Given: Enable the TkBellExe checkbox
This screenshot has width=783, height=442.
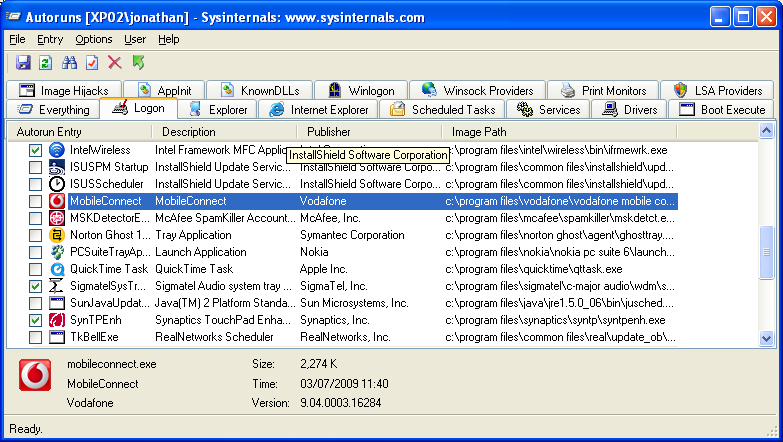Looking at the screenshot, I should click(x=35, y=337).
